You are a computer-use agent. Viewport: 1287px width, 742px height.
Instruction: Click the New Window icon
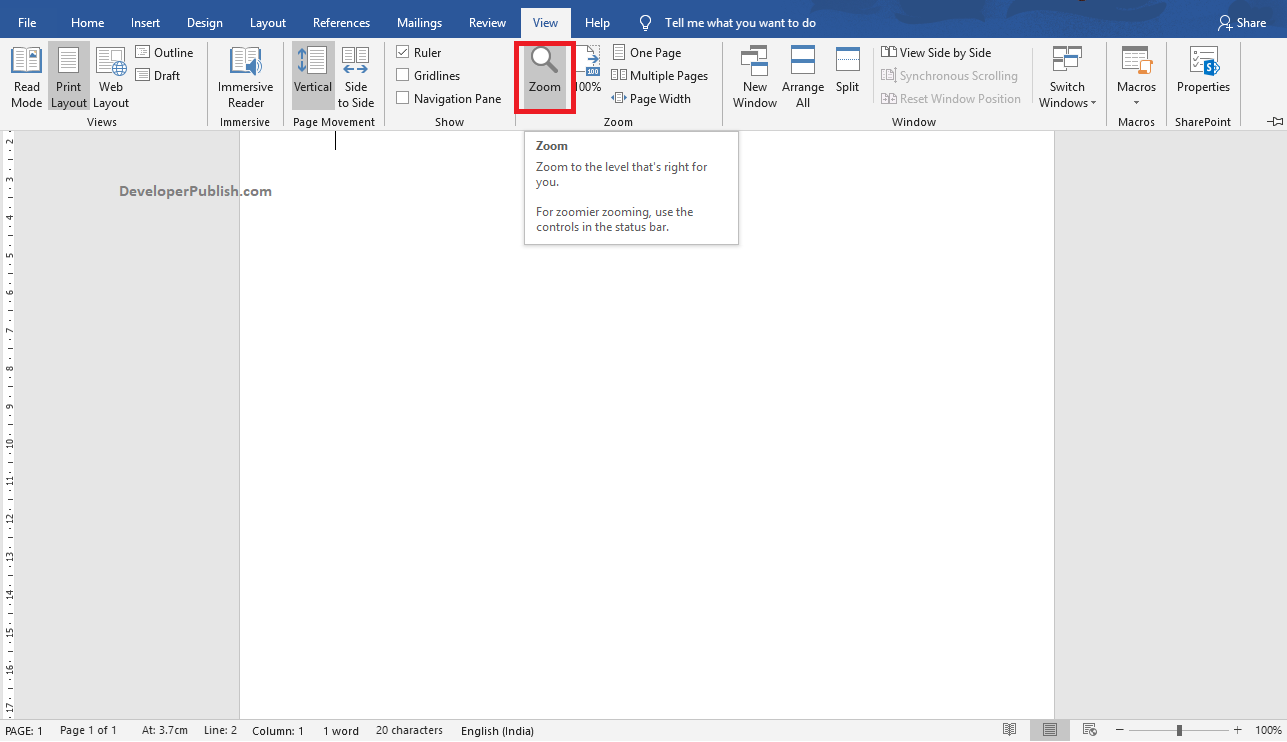754,75
